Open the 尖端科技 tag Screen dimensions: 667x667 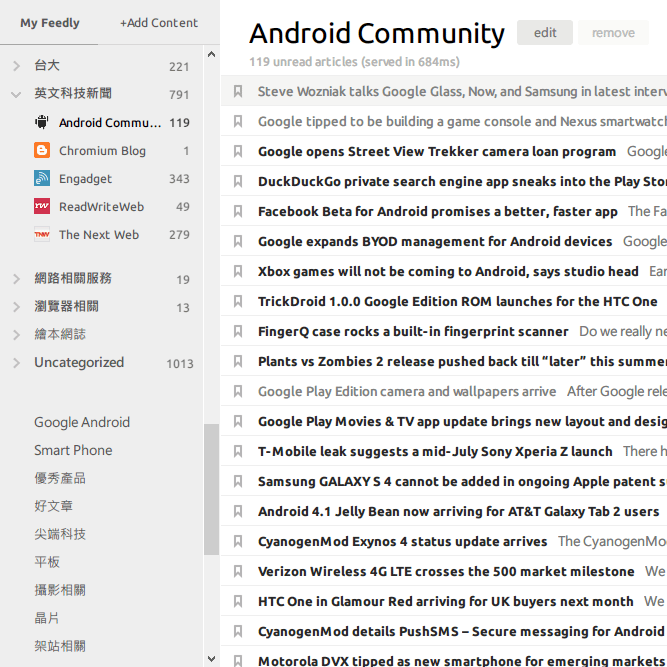(60, 534)
